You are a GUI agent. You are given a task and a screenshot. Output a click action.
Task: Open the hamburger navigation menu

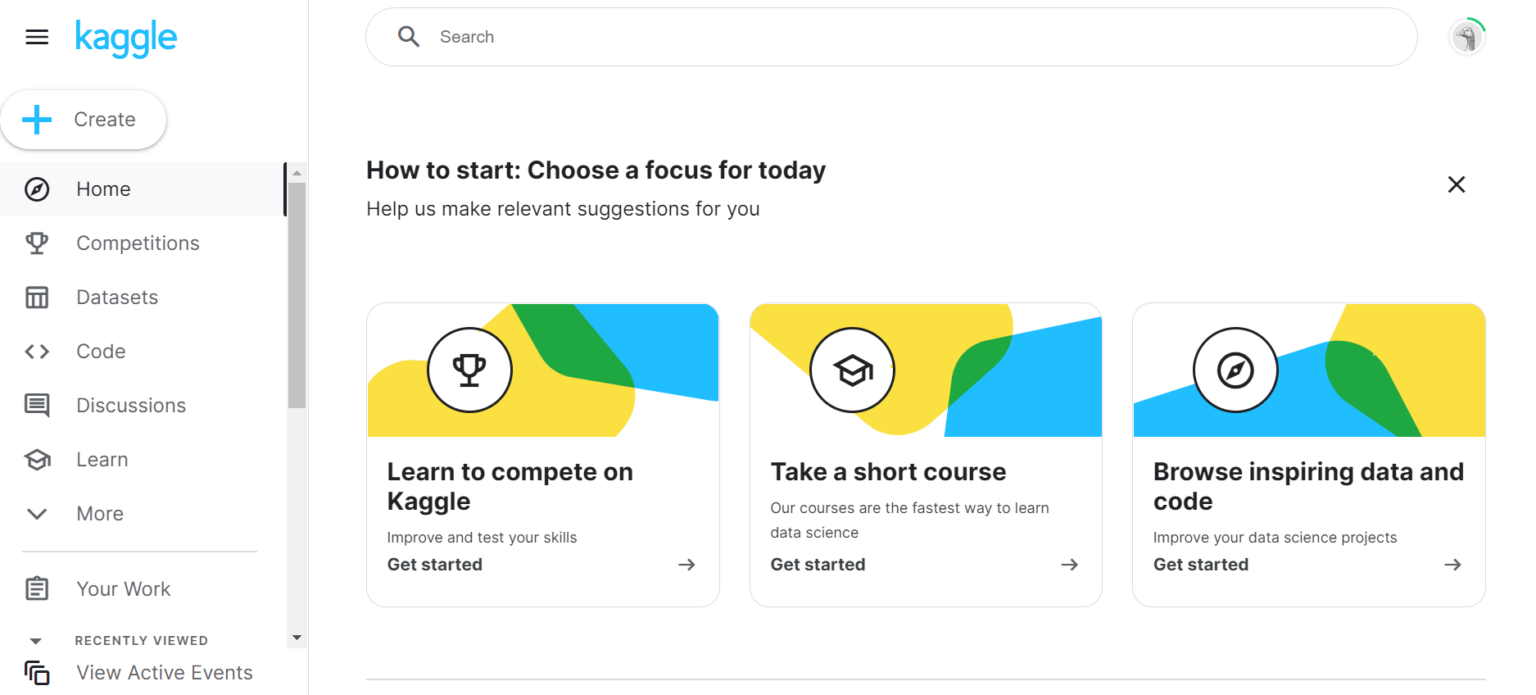(x=37, y=38)
